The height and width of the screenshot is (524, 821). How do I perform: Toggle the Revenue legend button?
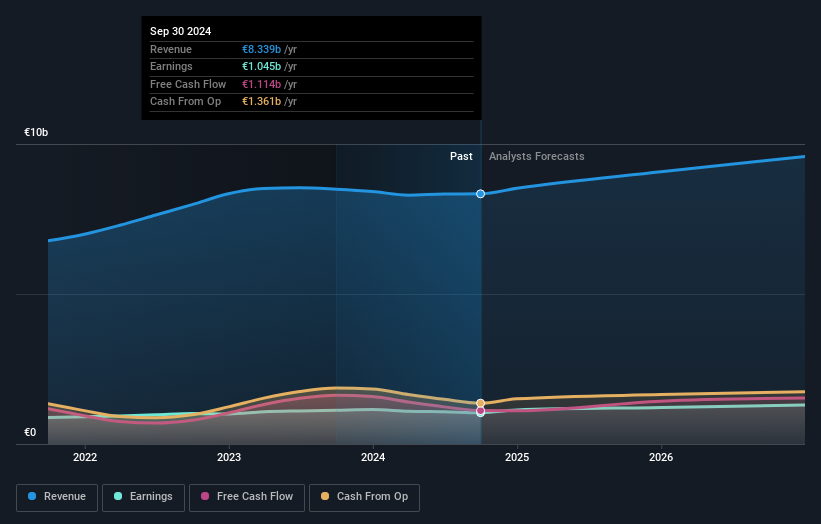click(57, 497)
